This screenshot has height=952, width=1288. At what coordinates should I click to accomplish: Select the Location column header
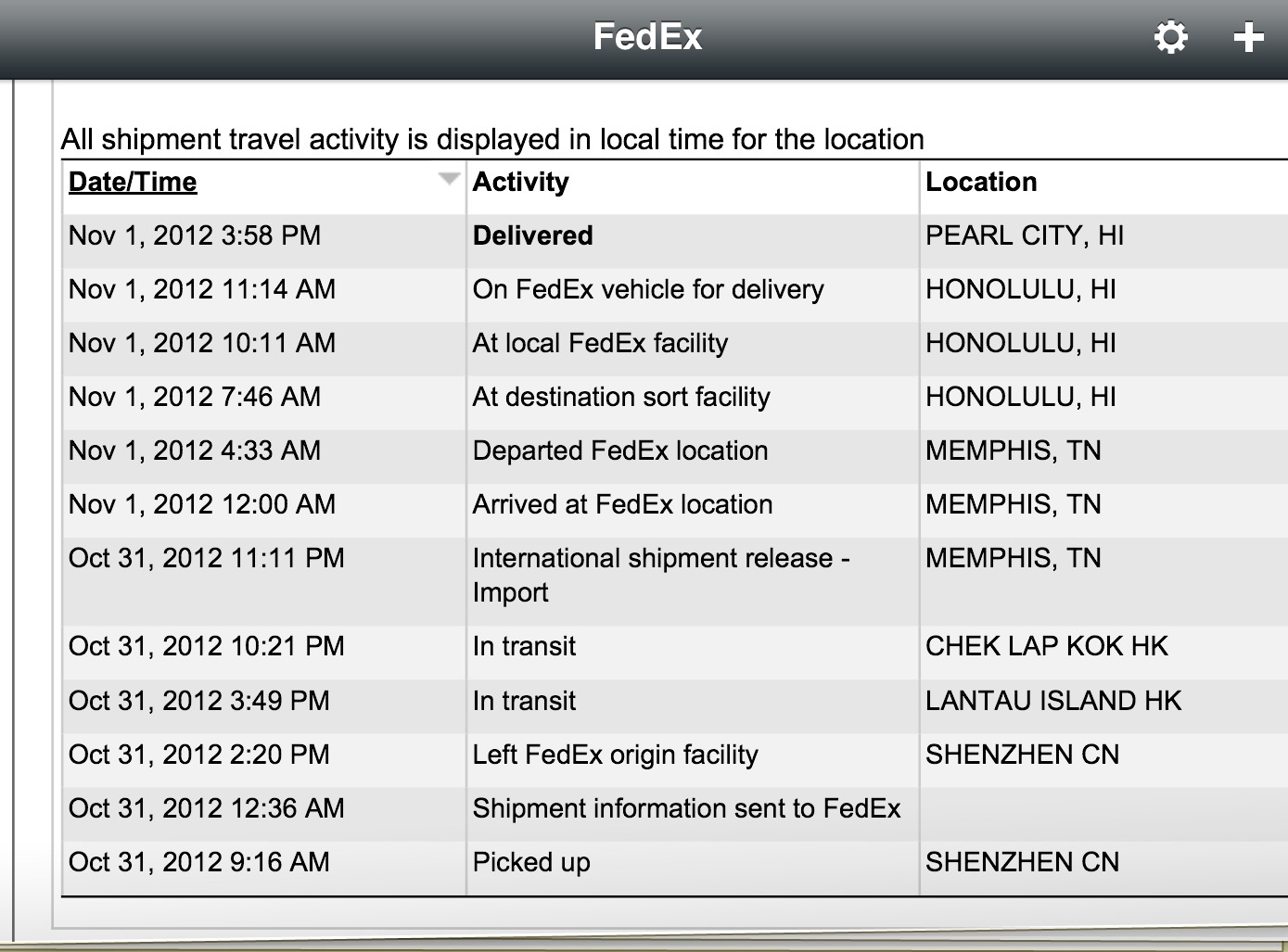coord(981,182)
